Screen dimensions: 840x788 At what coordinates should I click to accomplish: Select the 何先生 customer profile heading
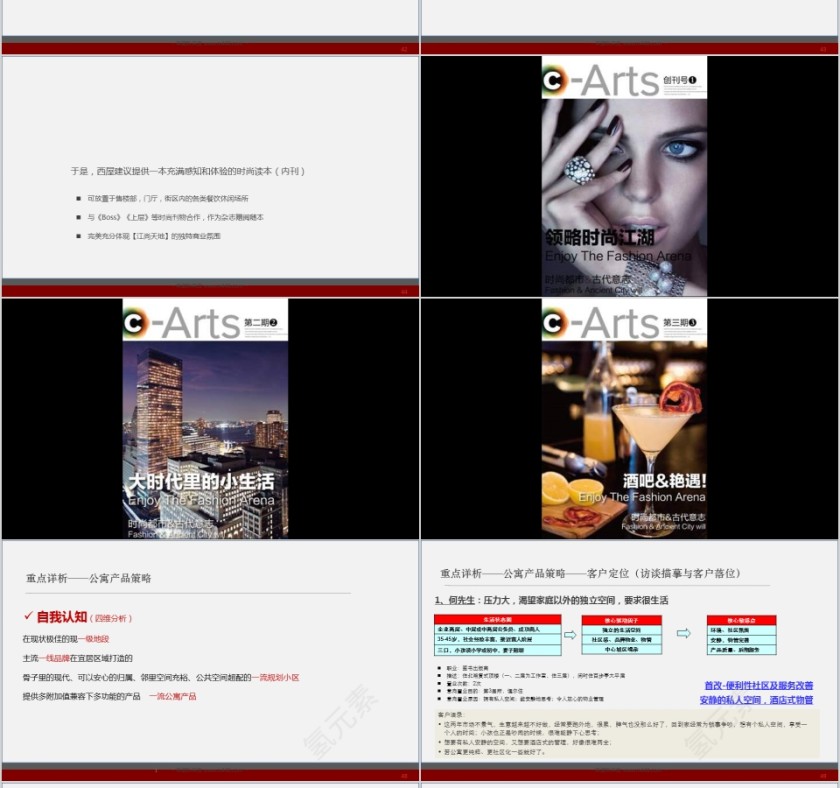551,600
